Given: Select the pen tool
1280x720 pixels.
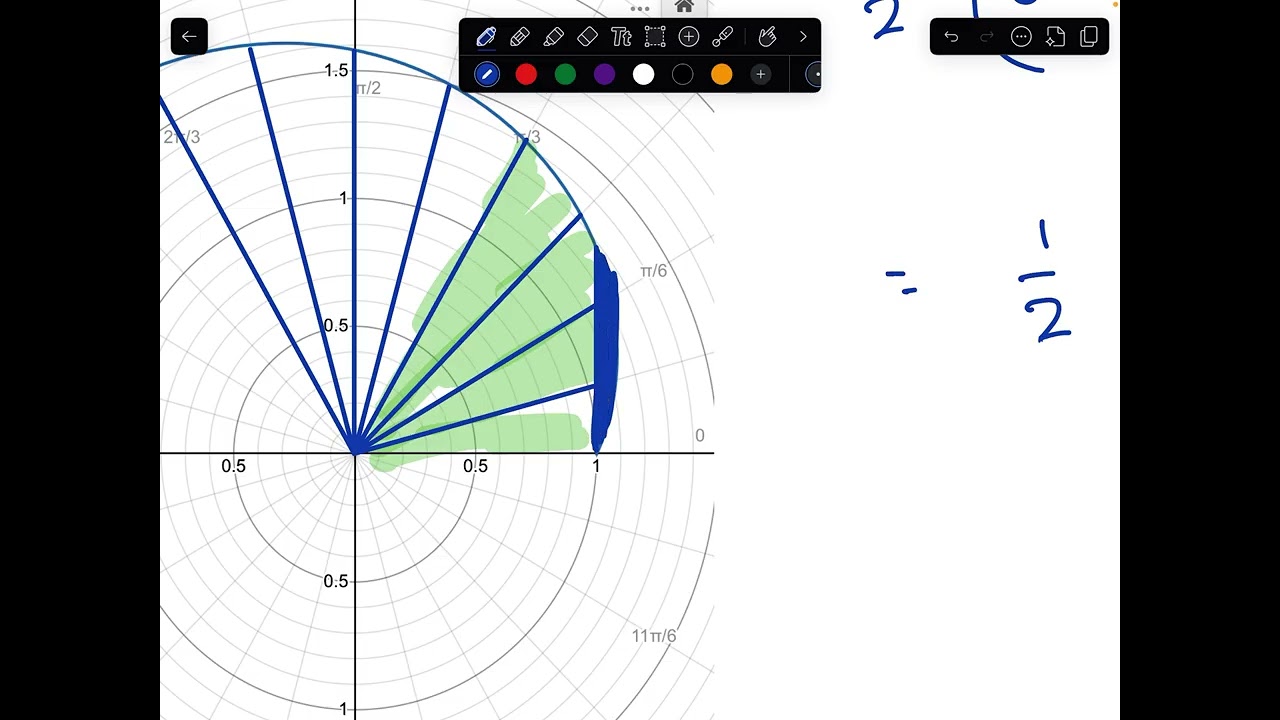Looking at the screenshot, I should 486,37.
